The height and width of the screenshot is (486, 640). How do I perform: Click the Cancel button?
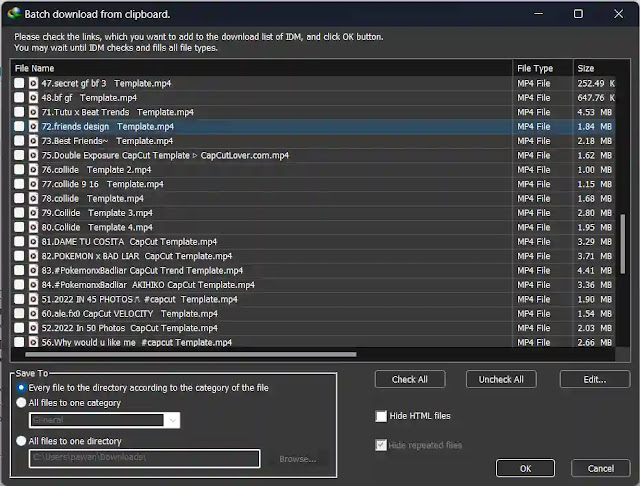click(600, 468)
